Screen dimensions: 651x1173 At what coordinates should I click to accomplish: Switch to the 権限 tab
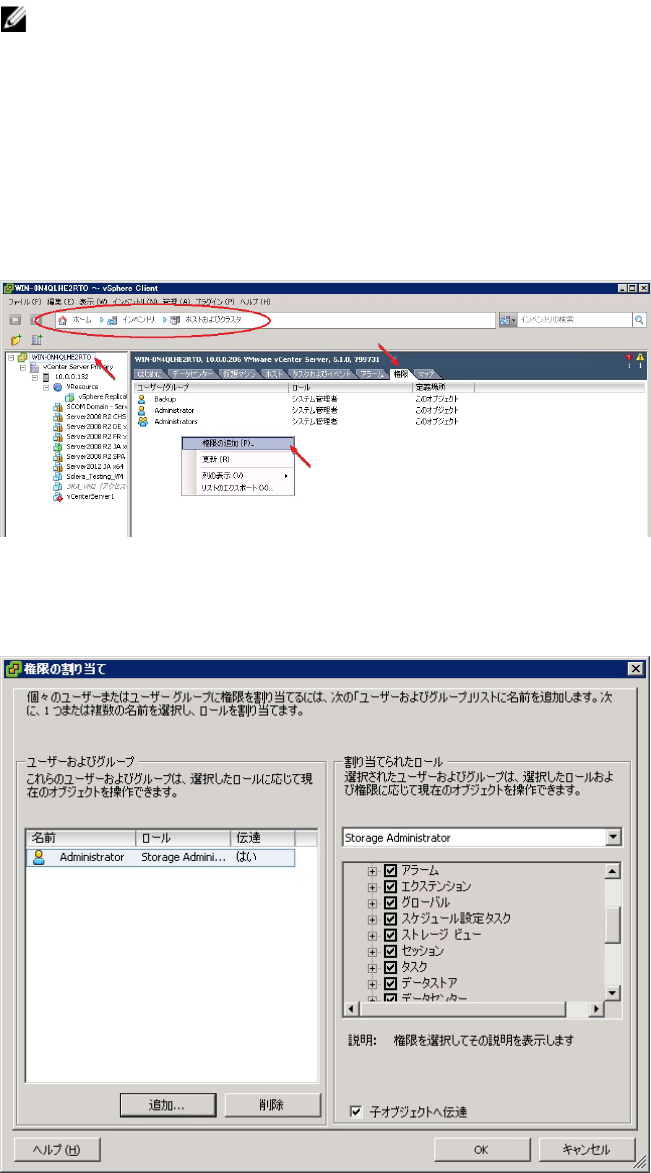coord(402,373)
